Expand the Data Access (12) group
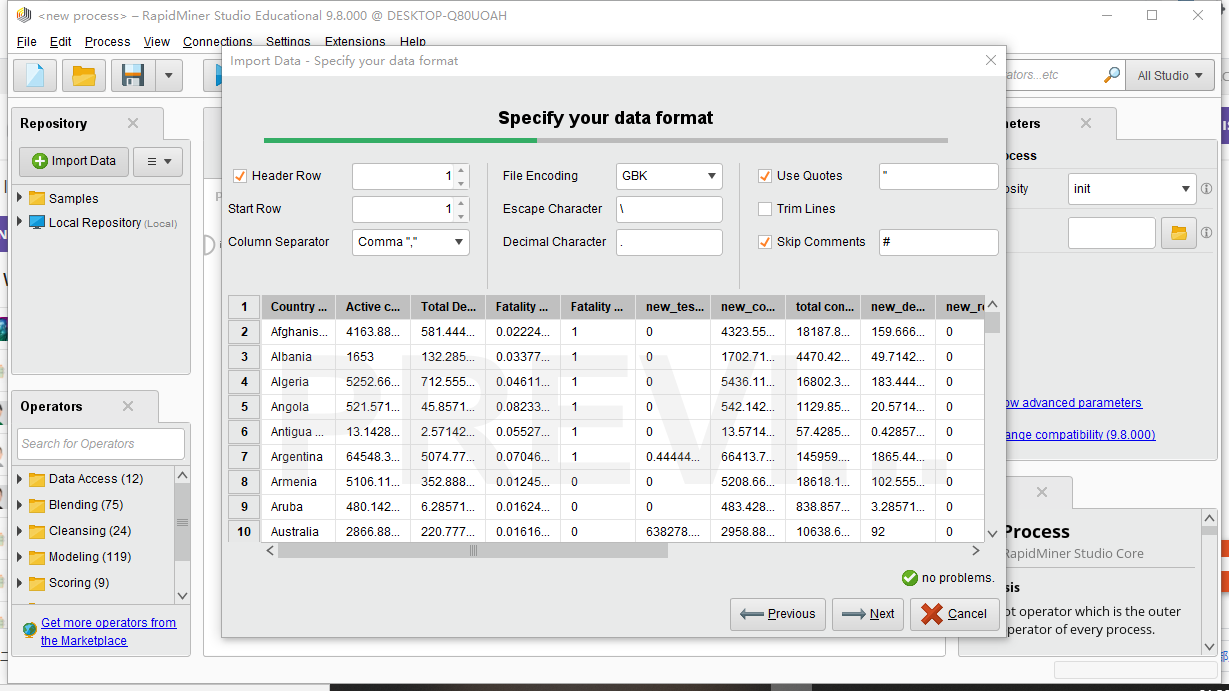This screenshot has height=691, width=1229. pos(20,479)
